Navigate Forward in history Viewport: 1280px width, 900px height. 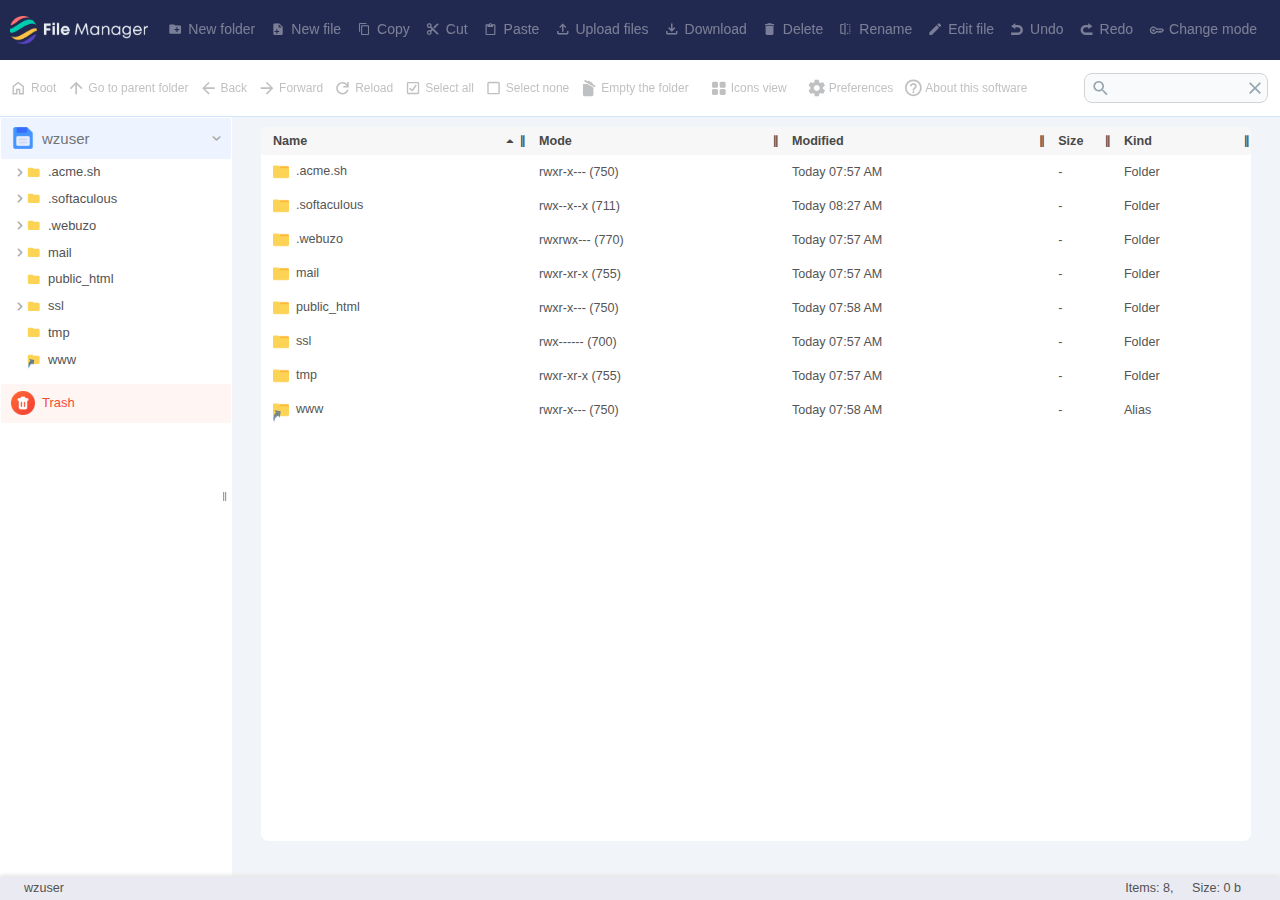[x=291, y=88]
